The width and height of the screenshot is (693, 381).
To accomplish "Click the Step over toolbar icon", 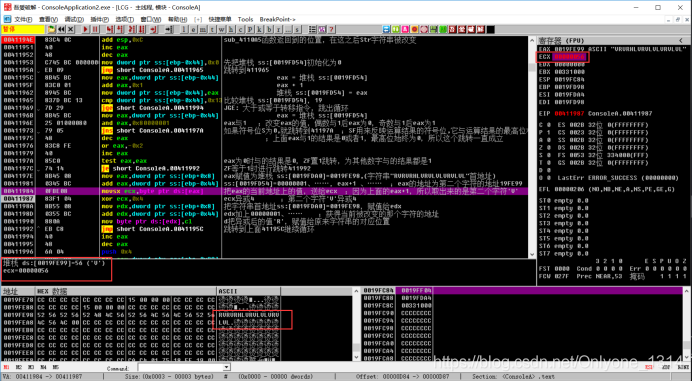I will (x=120, y=29).
